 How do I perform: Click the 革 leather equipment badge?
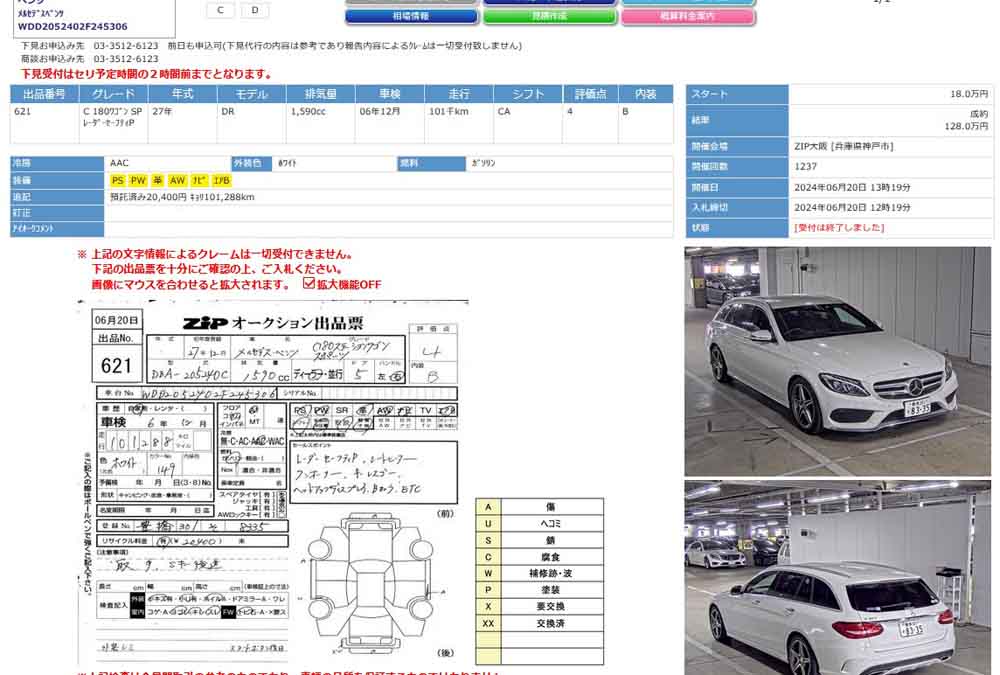point(158,181)
